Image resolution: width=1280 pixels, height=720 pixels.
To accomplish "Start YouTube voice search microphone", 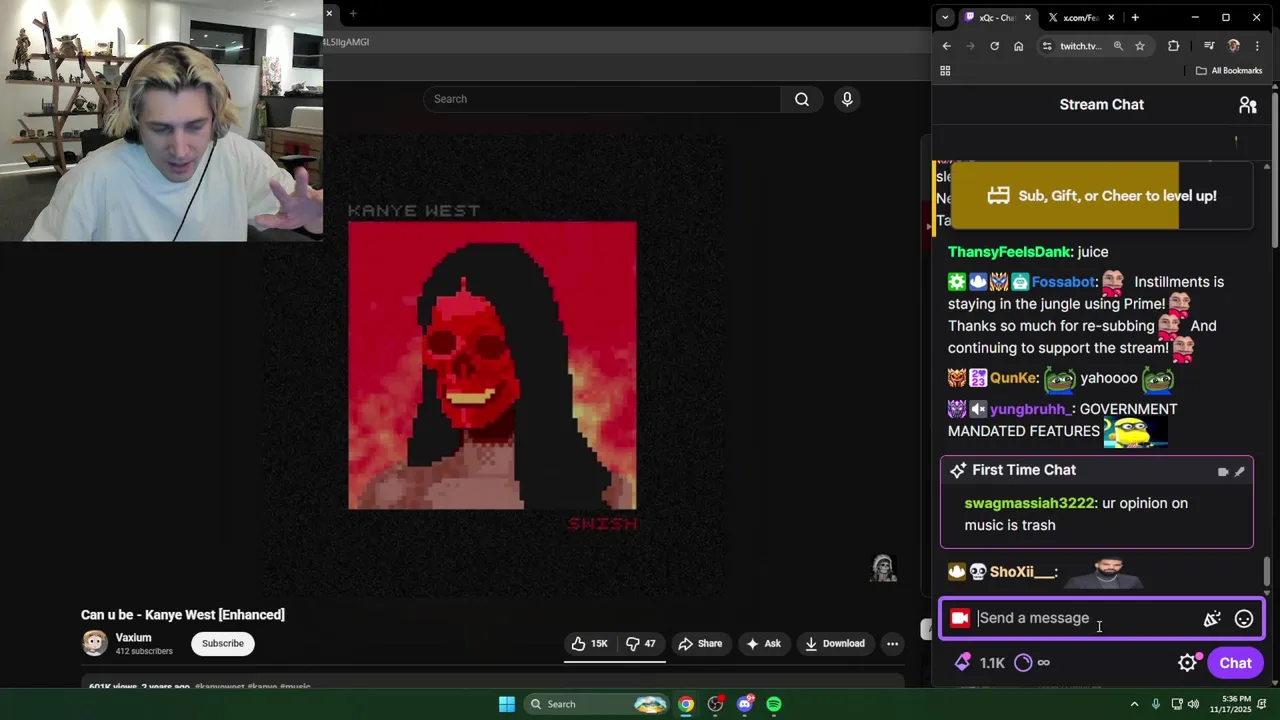I will coord(847,99).
